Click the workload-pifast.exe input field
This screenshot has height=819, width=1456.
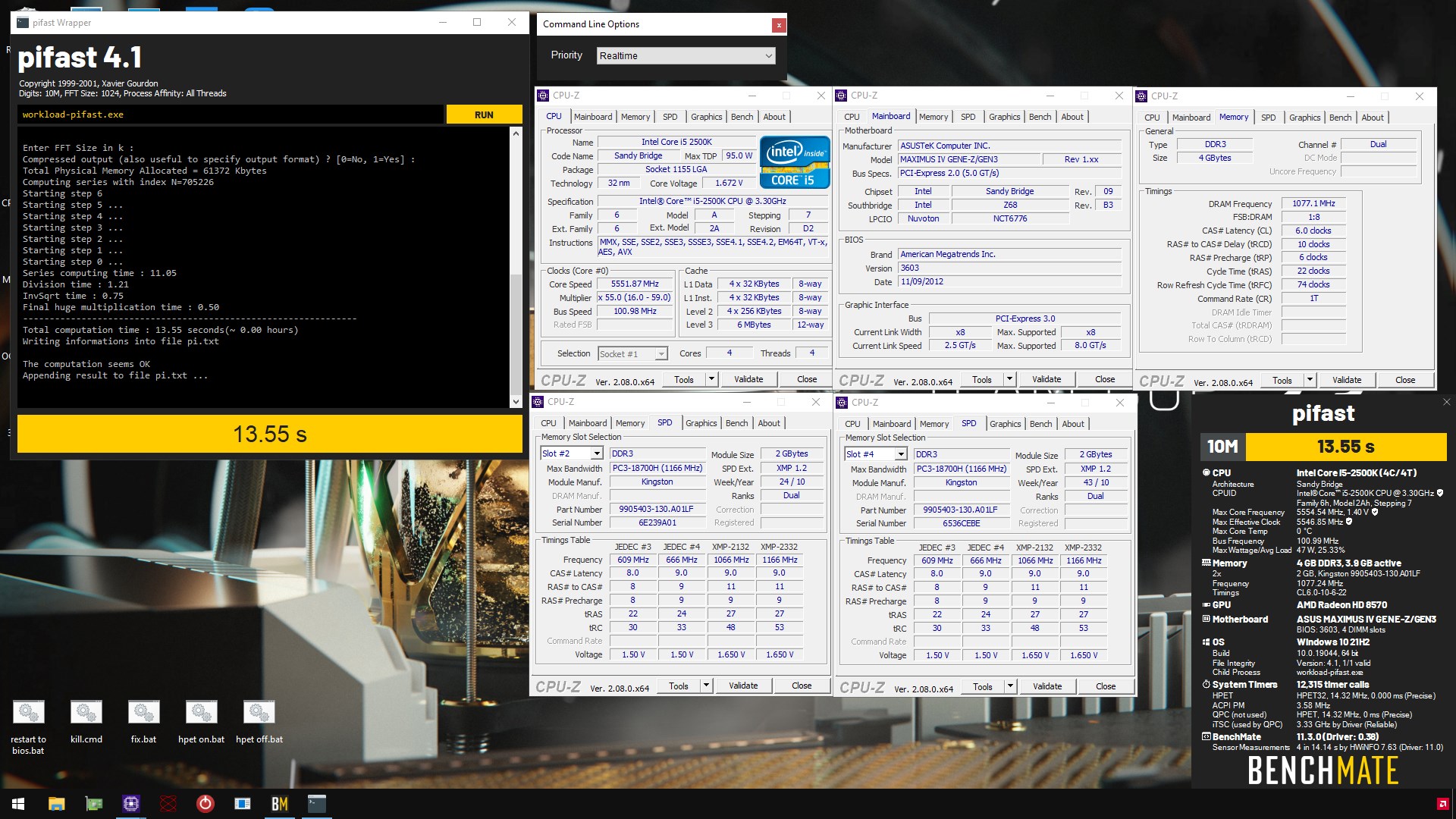[x=231, y=115]
